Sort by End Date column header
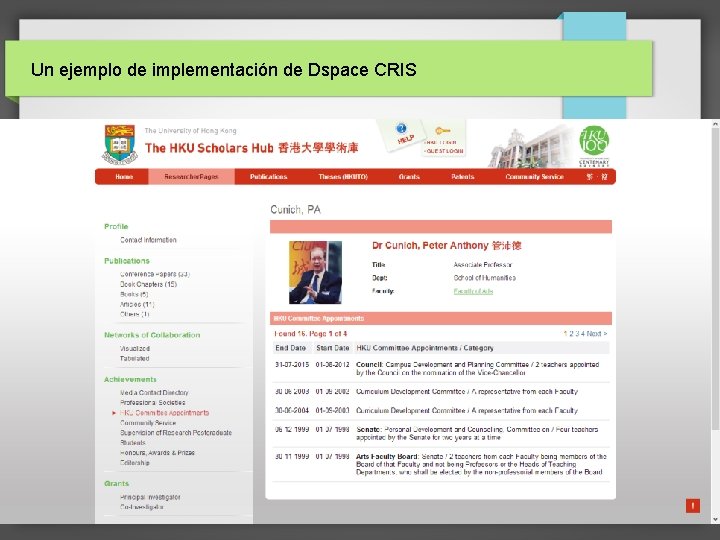 pyautogui.click(x=290, y=348)
